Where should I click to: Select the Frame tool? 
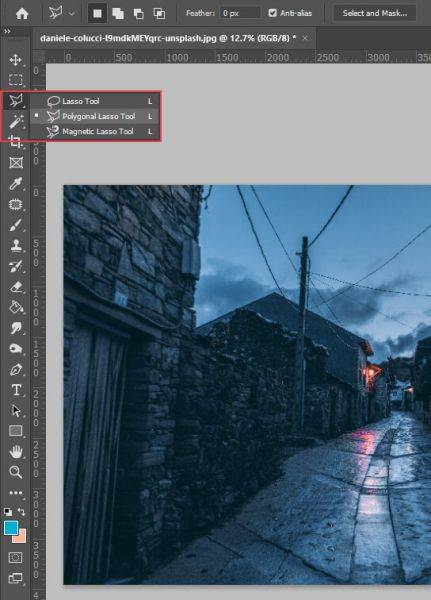pos(16,163)
